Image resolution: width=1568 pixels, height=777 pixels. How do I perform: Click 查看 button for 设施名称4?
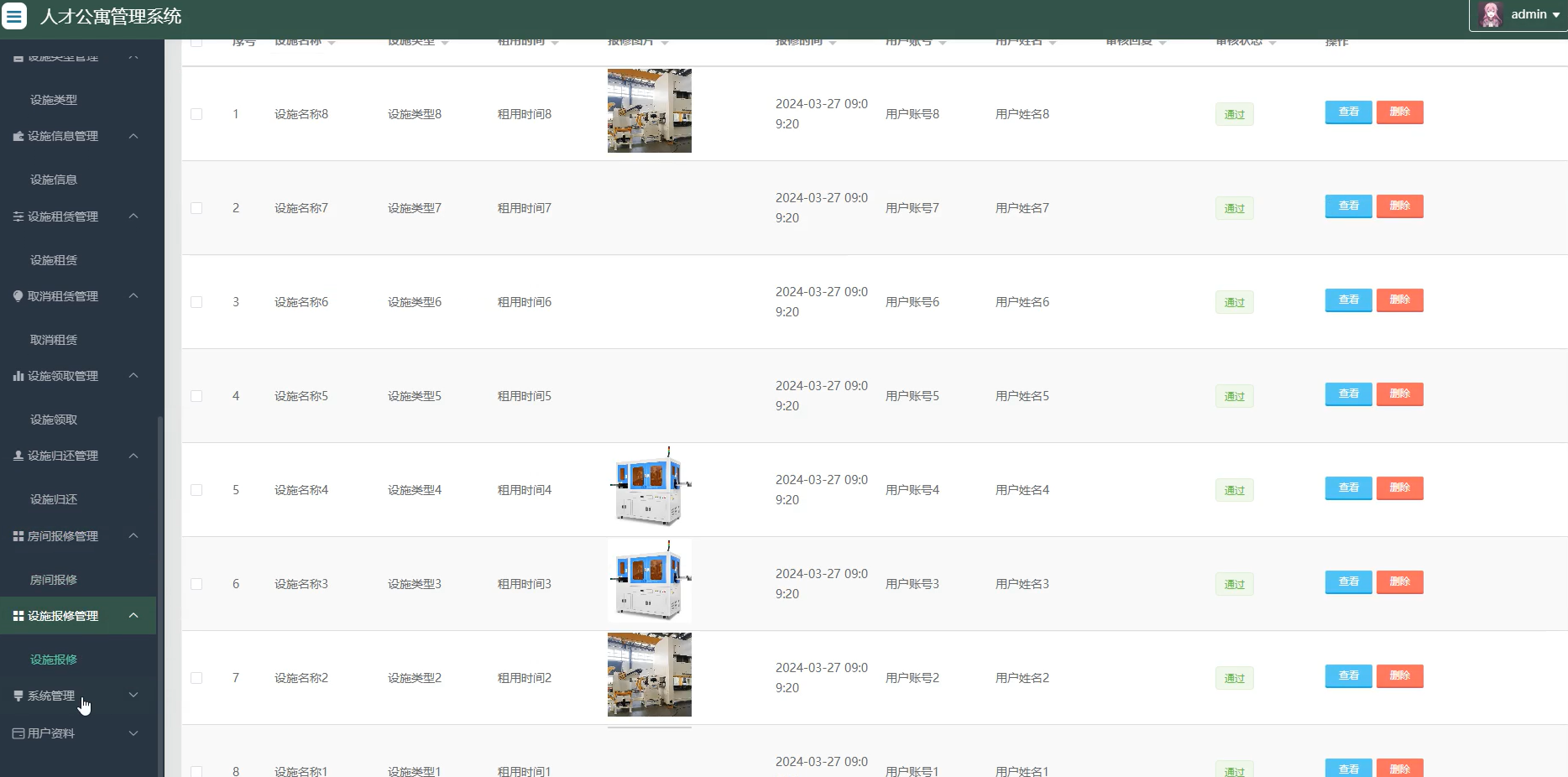tap(1348, 488)
